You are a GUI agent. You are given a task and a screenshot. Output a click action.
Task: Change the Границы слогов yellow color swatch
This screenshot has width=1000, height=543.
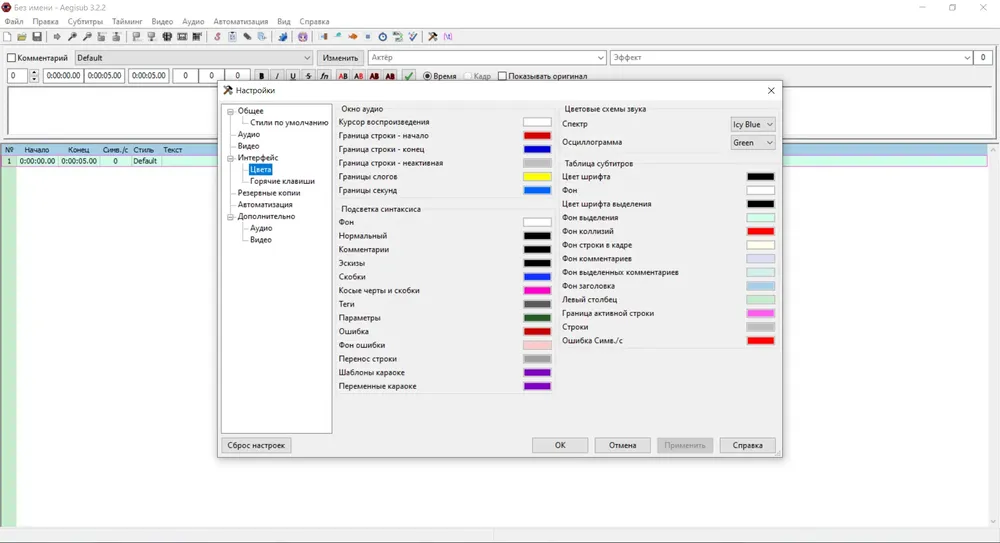click(x=537, y=177)
